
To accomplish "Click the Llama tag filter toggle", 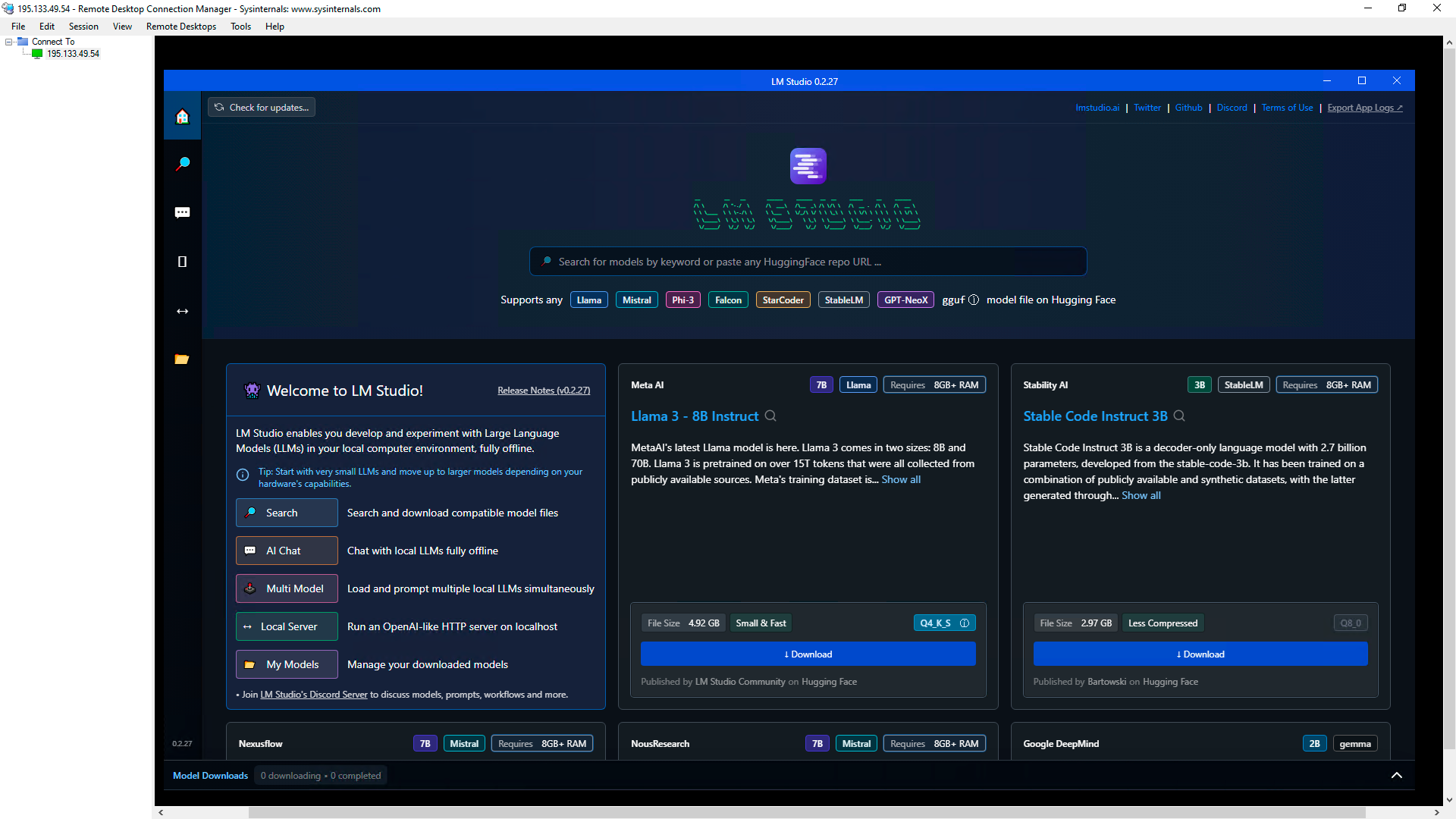I will (588, 299).
